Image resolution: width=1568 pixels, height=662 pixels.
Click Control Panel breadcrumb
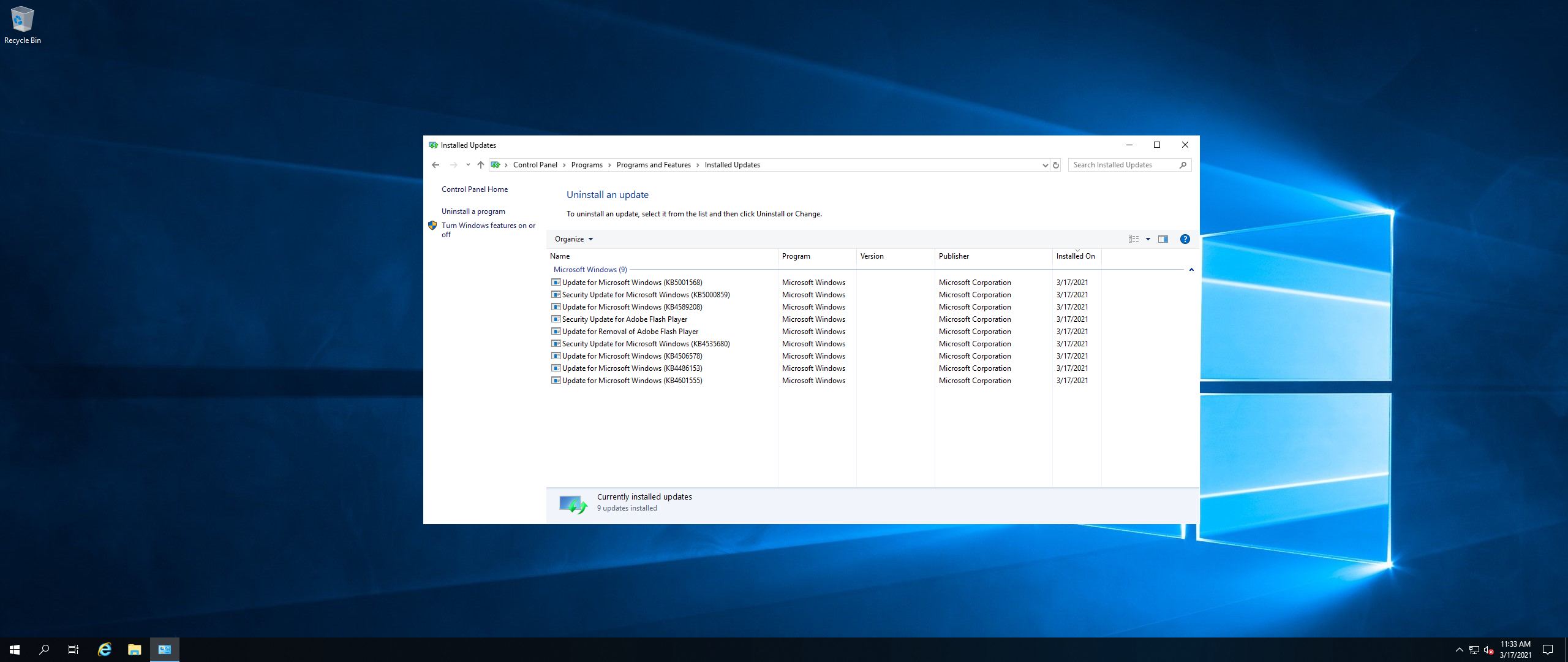pos(535,165)
